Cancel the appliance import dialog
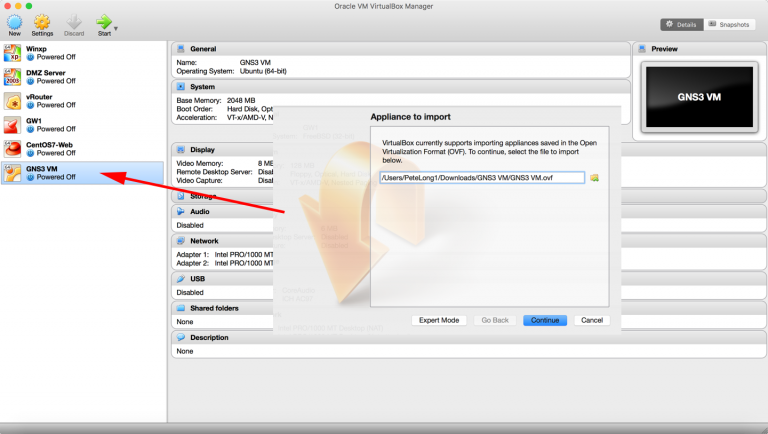768x434 pixels. tap(592, 320)
